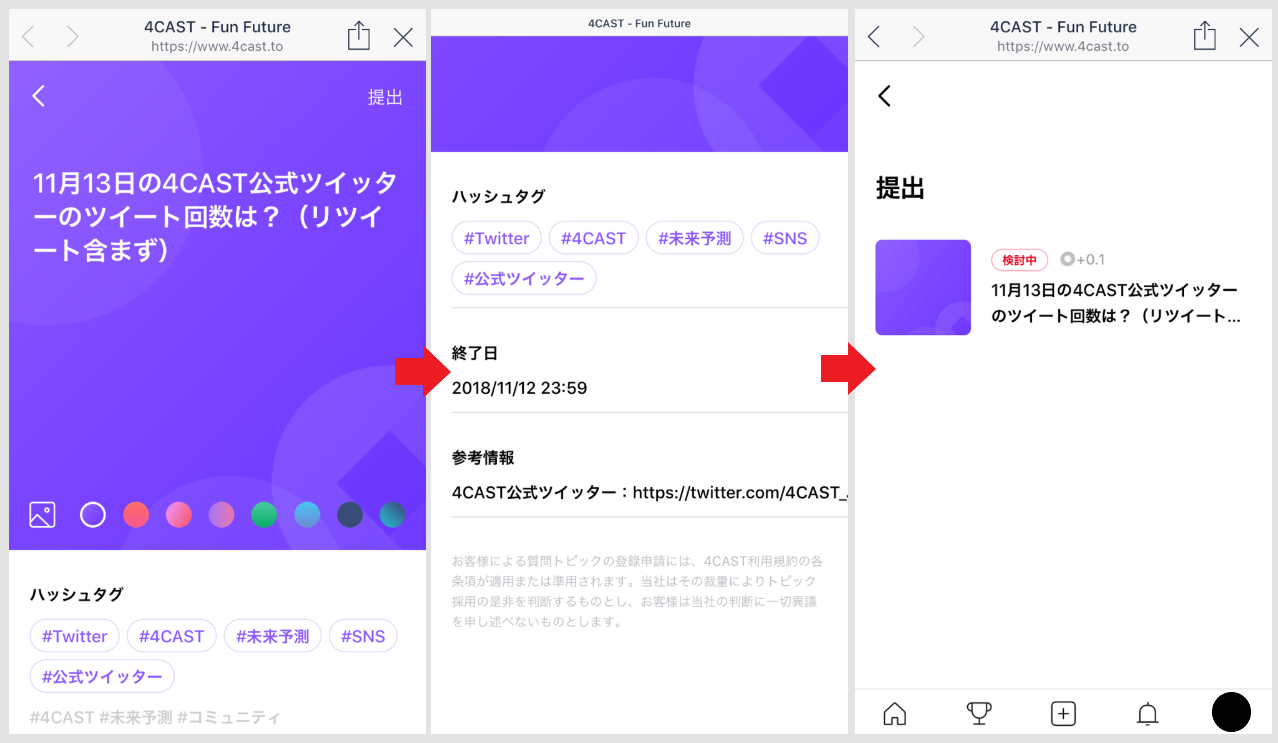Tap URL https://www.4cast.to in left screen
The width and height of the screenshot is (1278, 743).
pyautogui.click(x=217, y=46)
